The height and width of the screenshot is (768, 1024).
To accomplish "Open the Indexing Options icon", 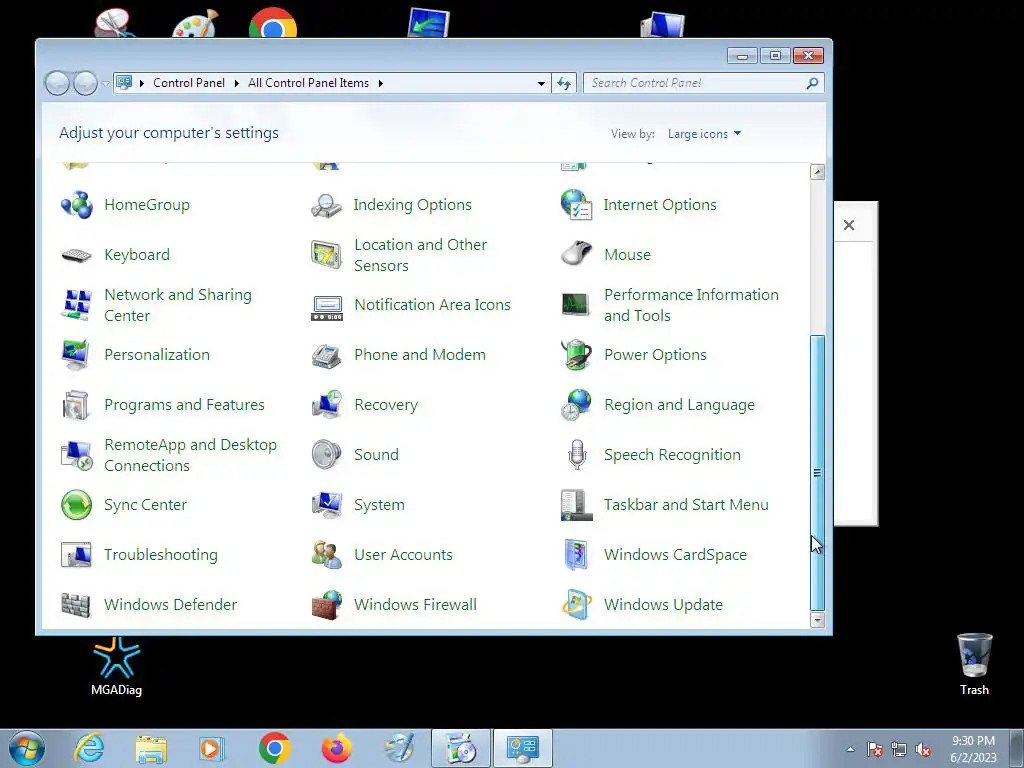I will click(x=327, y=204).
